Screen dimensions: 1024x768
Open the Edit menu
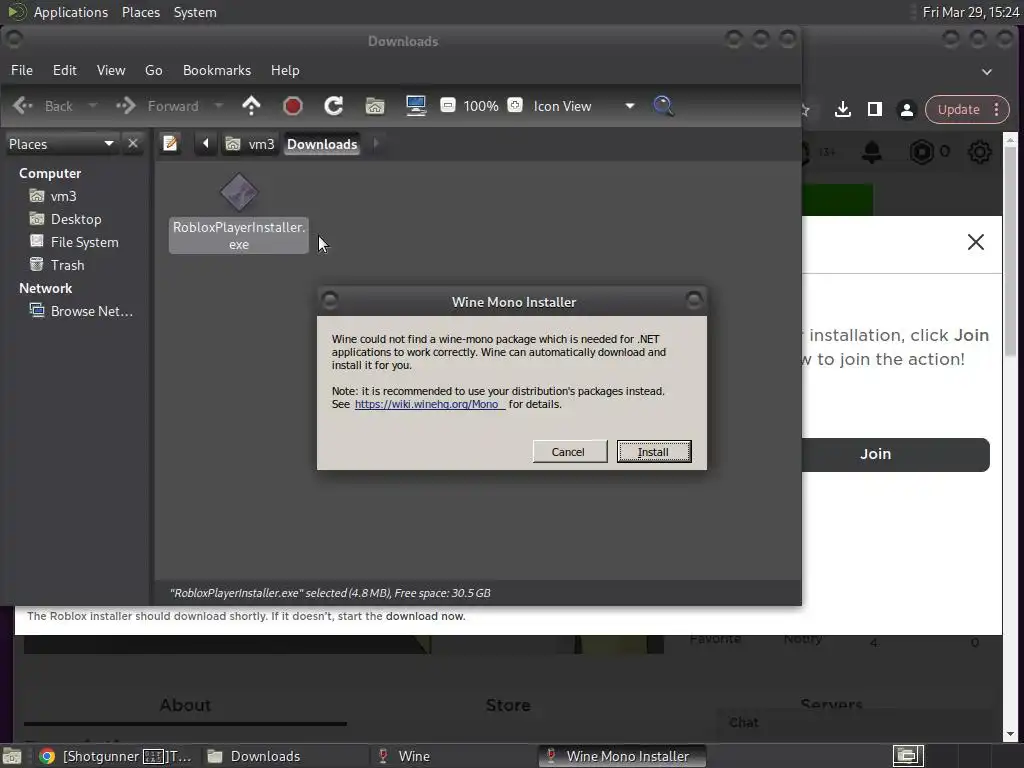pos(65,71)
